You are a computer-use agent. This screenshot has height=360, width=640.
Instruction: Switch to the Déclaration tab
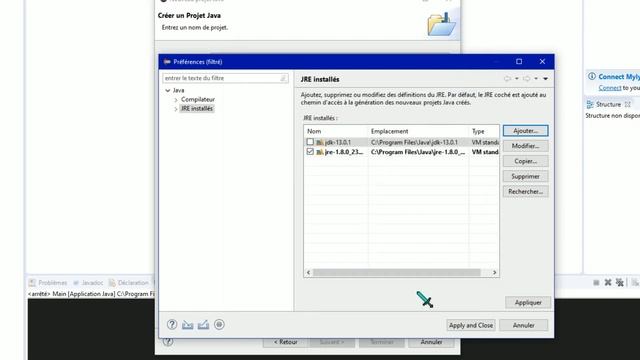(129, 282)
